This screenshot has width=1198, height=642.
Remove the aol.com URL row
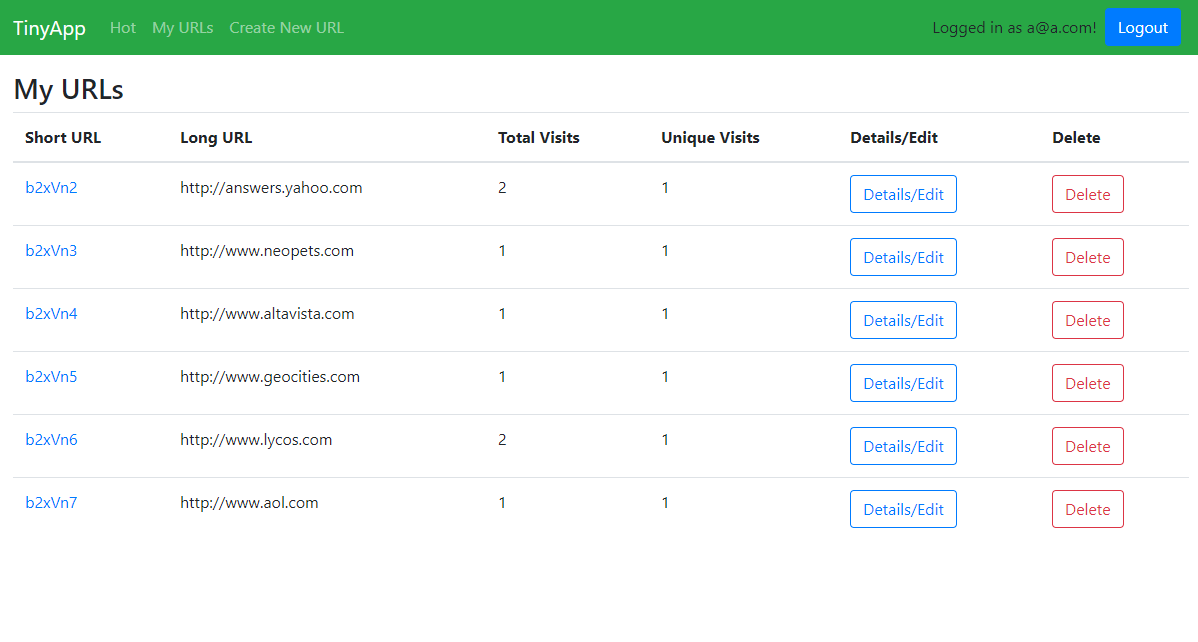pos(1087,510)
